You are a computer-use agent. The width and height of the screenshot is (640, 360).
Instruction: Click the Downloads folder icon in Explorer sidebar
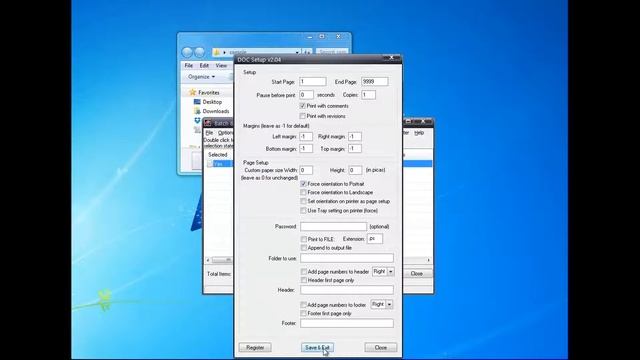[x=197, y=111]
